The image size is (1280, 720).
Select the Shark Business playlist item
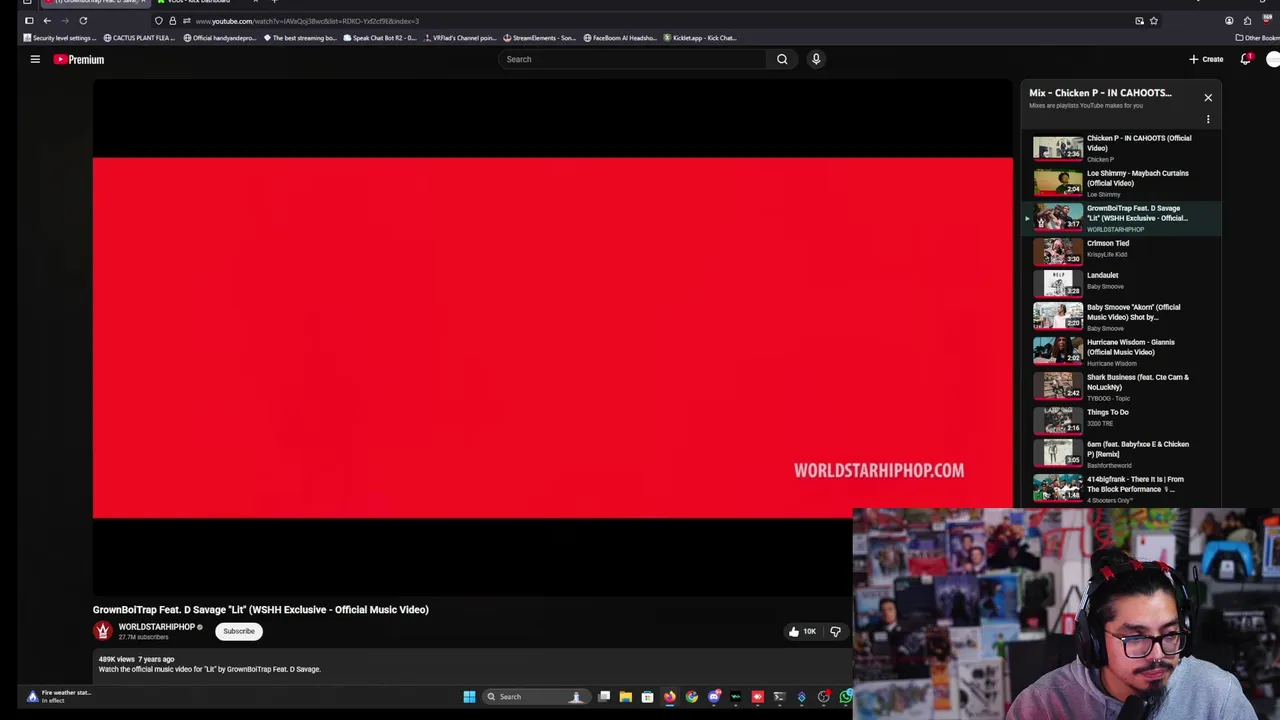1120,387
